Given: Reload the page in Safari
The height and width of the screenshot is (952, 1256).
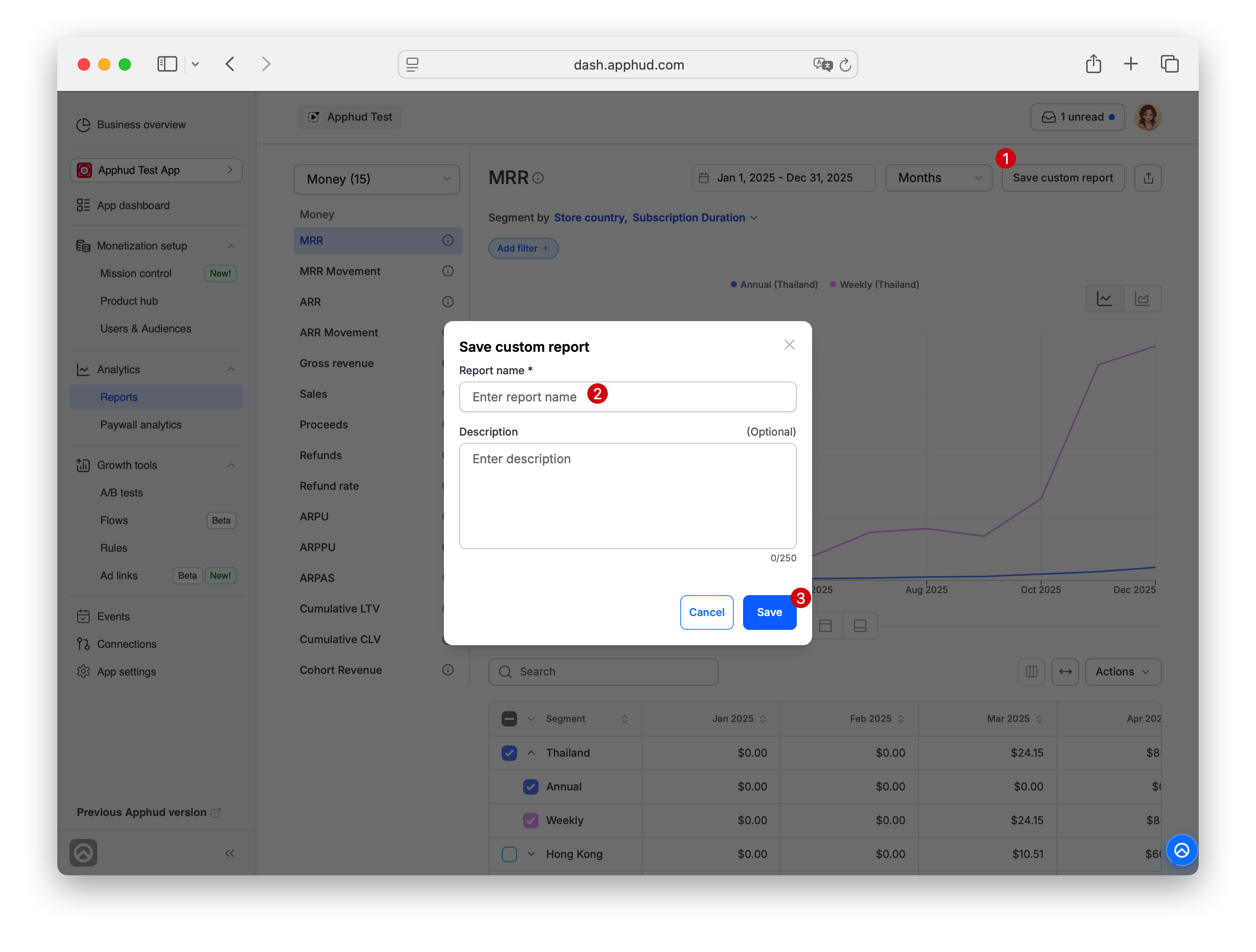Looking at the screenshot, I should tap(845, 65).
